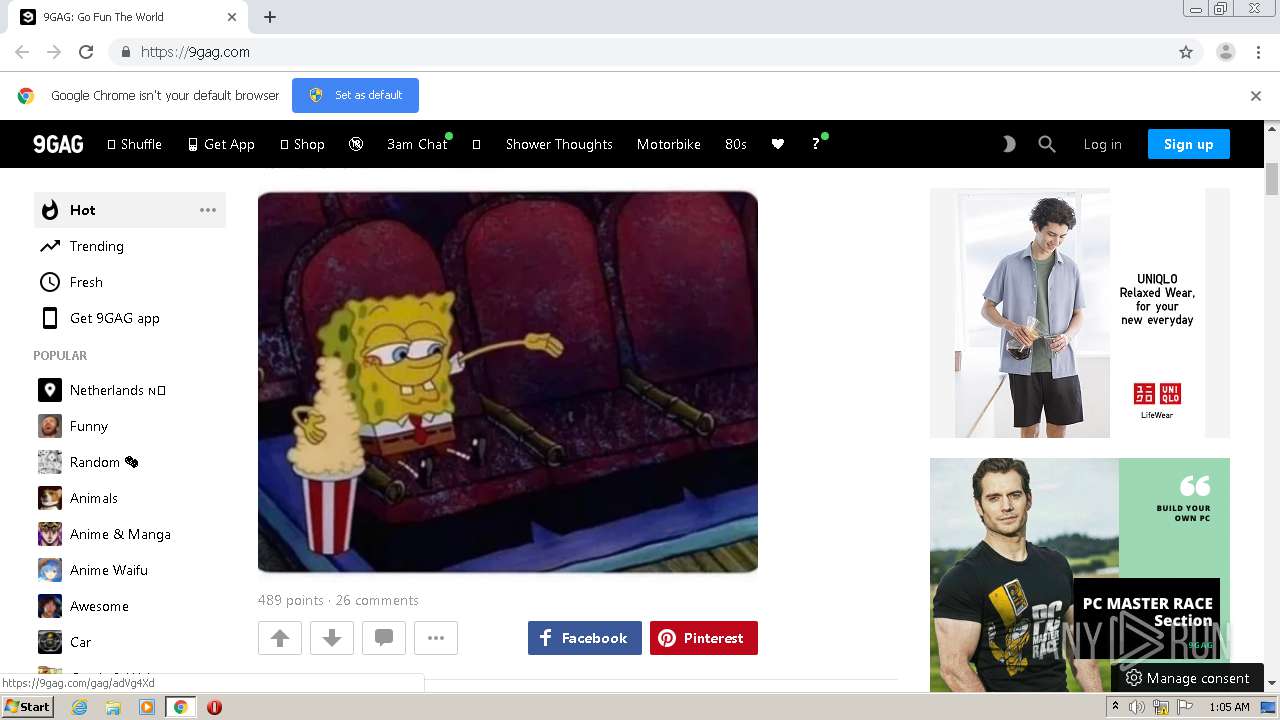
Task: Bookmark this page with the star
Action: pyautogui.click(x=1186, y=52)
